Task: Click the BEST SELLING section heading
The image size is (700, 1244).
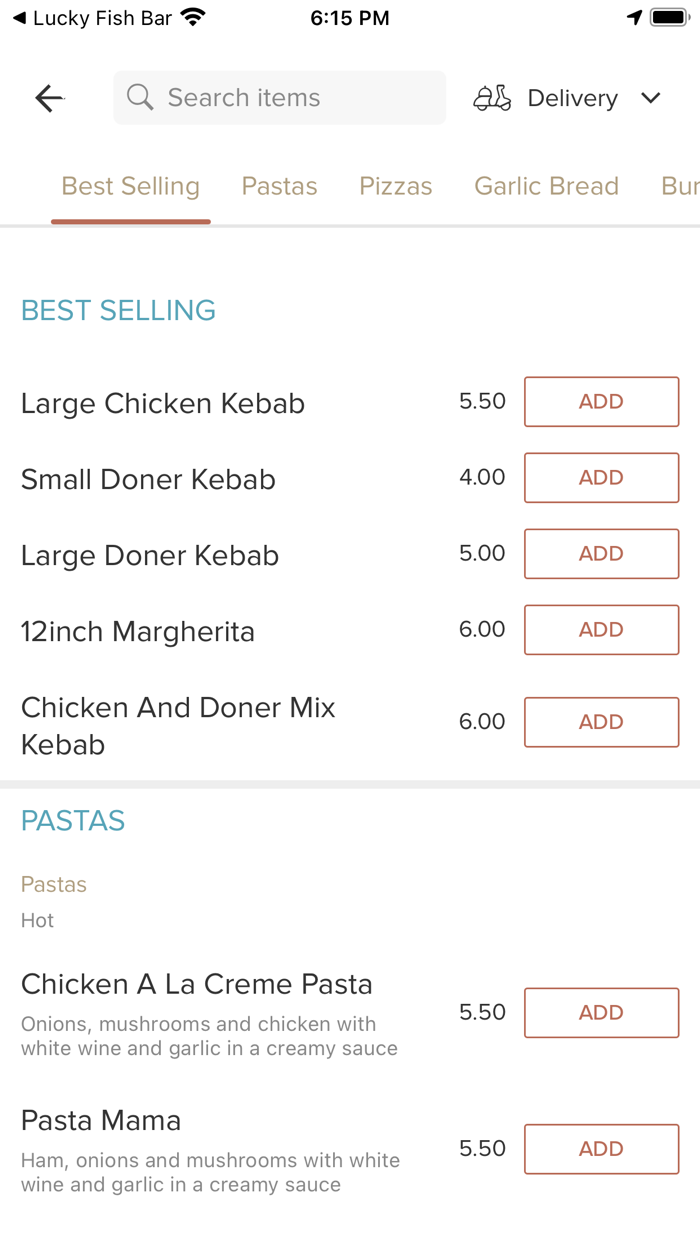Action: (x=118, y=310)
